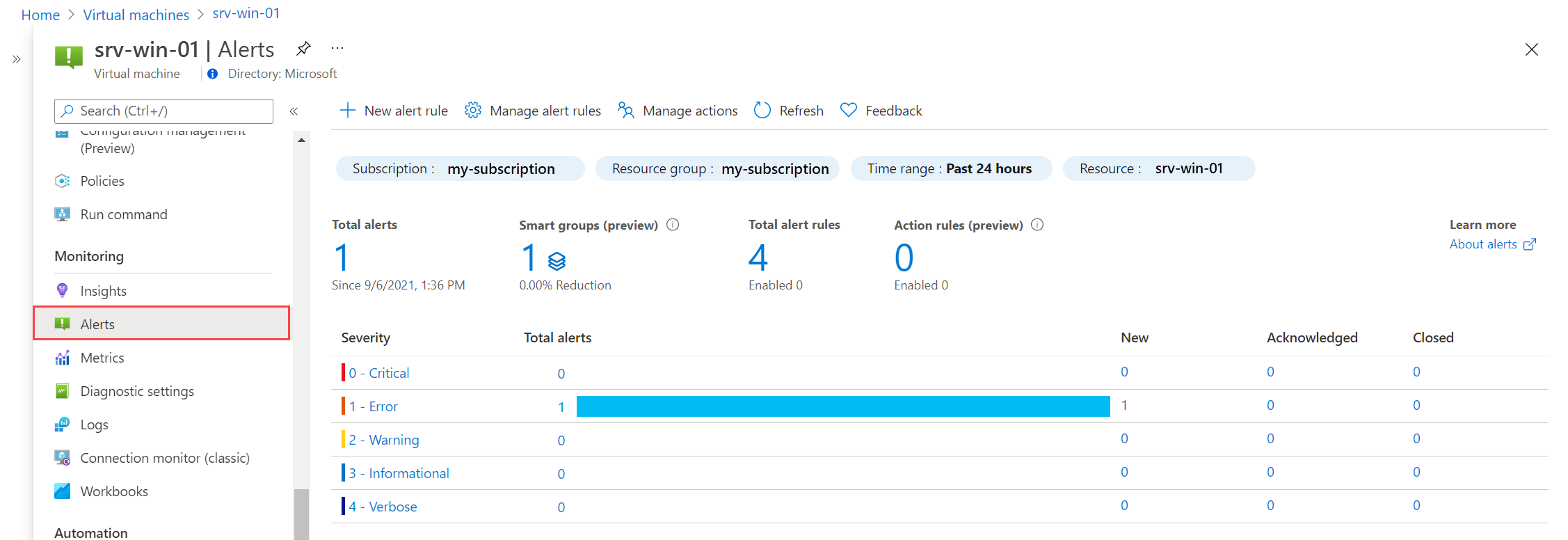This screenshot has width=1568, height=540.
Task: Show info for Smart groups (preview)
Action: click(673, 225)
